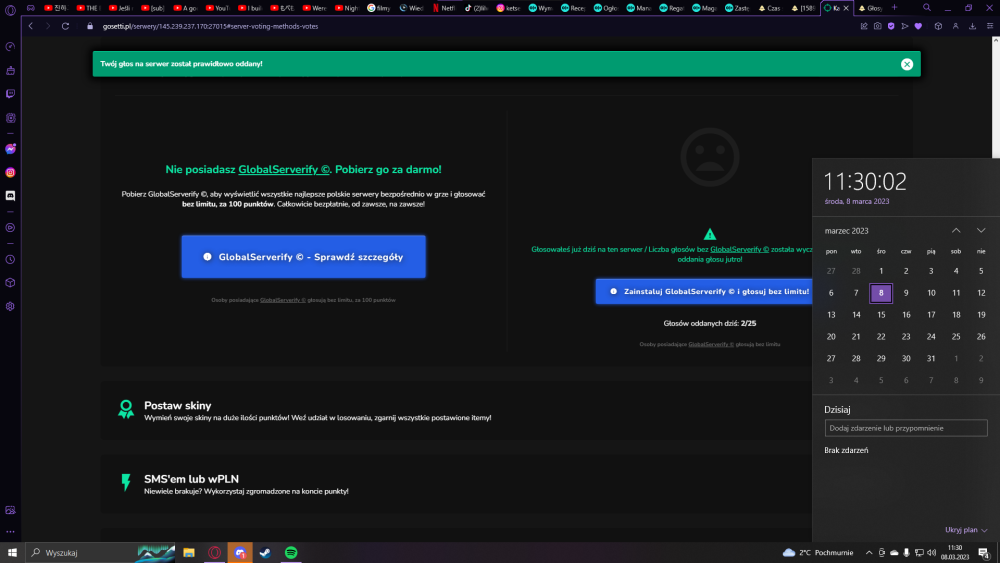Open Extensions cube icon in sidebar
The width and height of the screenshot is (1000, 563).
tap(10, 282)
